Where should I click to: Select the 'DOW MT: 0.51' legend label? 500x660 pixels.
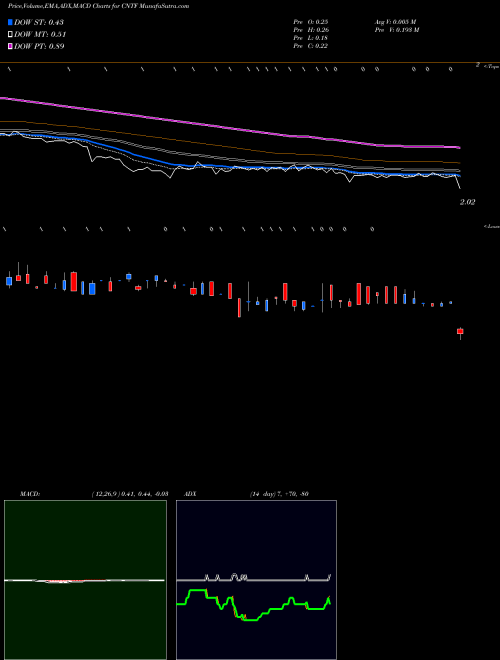(x=40, y=35)
